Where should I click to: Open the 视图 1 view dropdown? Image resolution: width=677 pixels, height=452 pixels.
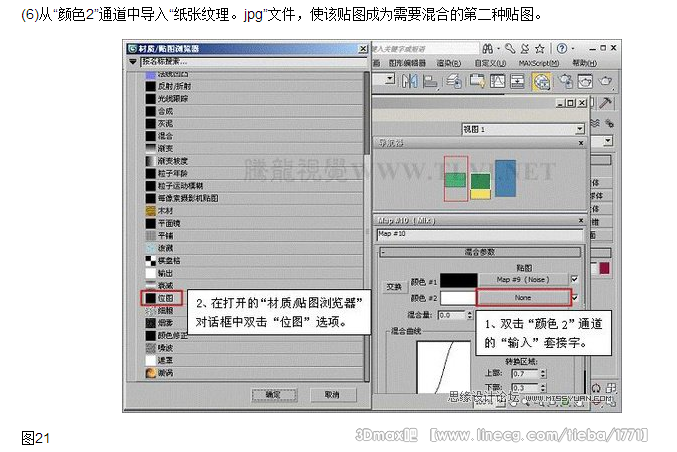click(x=579, y=129)
